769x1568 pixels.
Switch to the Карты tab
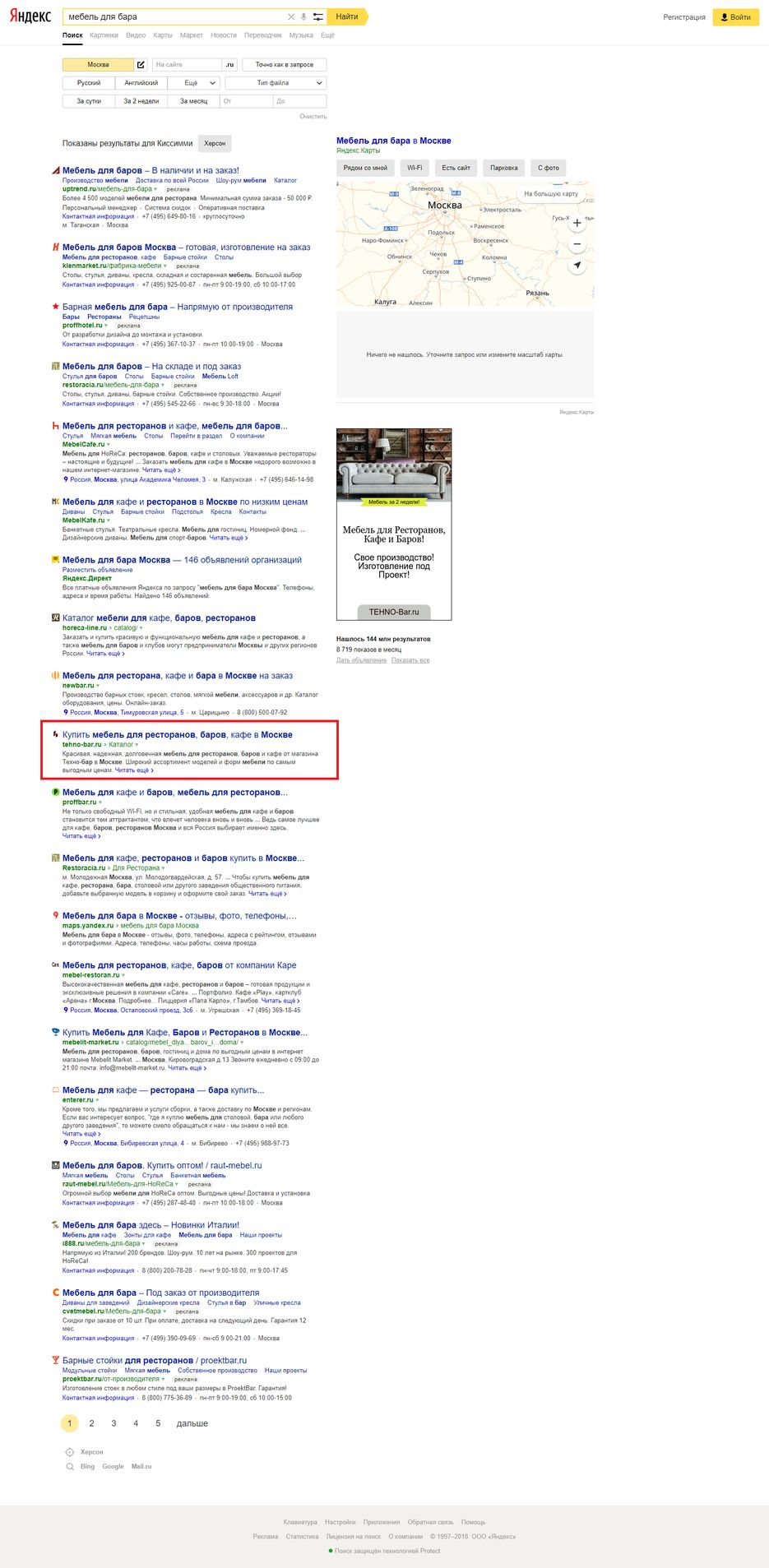[163, 35]
